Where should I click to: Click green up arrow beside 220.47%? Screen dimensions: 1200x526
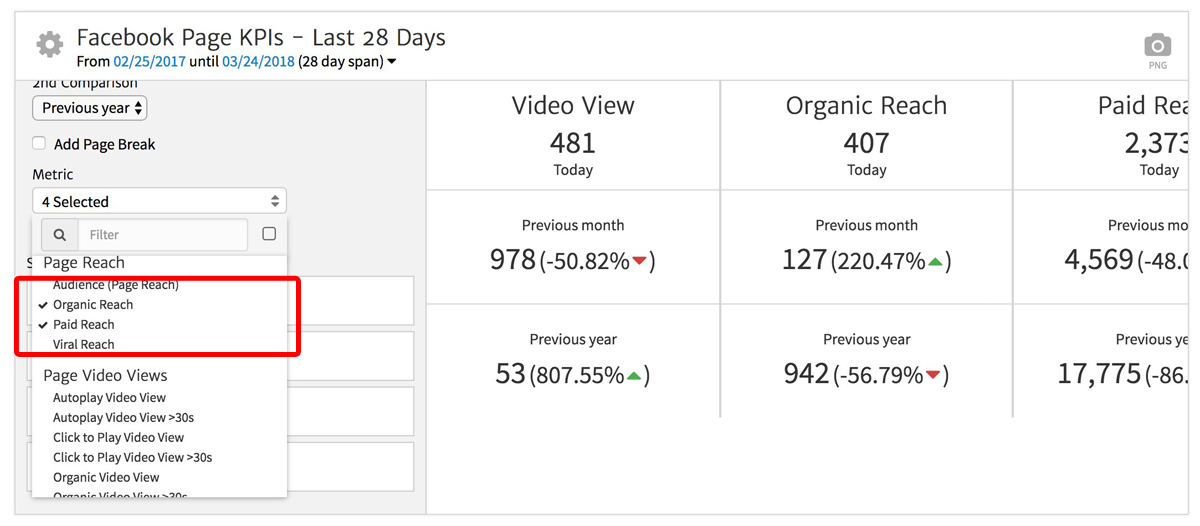[935, 262]
